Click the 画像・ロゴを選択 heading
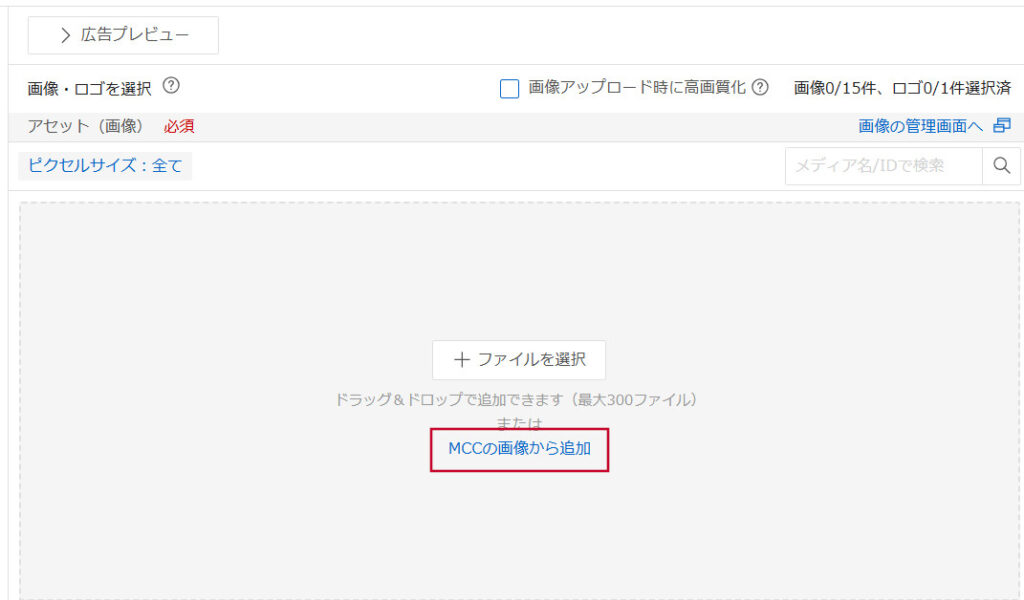 (89, 89)
